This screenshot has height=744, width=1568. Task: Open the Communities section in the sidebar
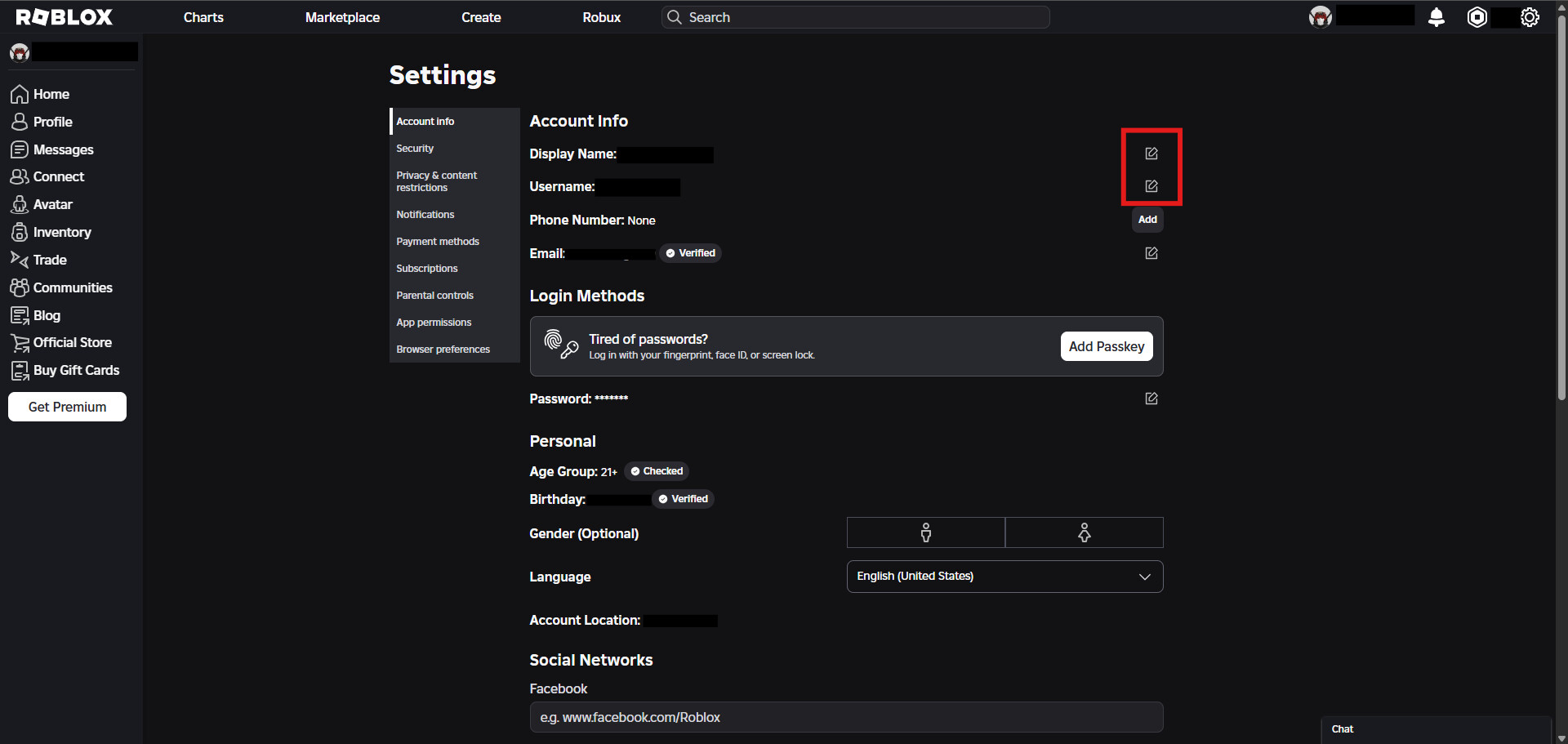(x=73, y=287)
